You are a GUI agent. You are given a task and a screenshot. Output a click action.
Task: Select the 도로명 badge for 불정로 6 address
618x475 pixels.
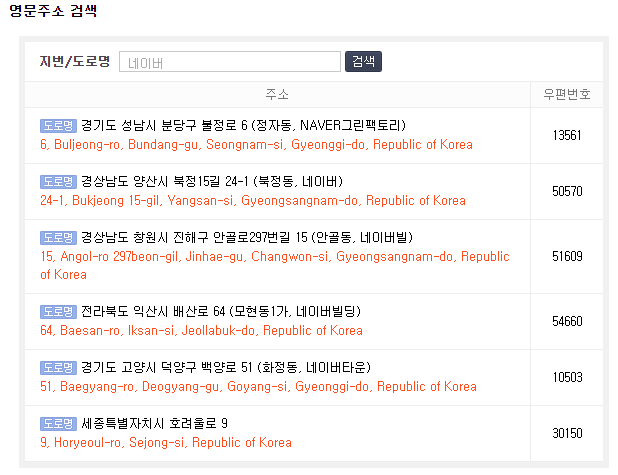pos(58,126)
